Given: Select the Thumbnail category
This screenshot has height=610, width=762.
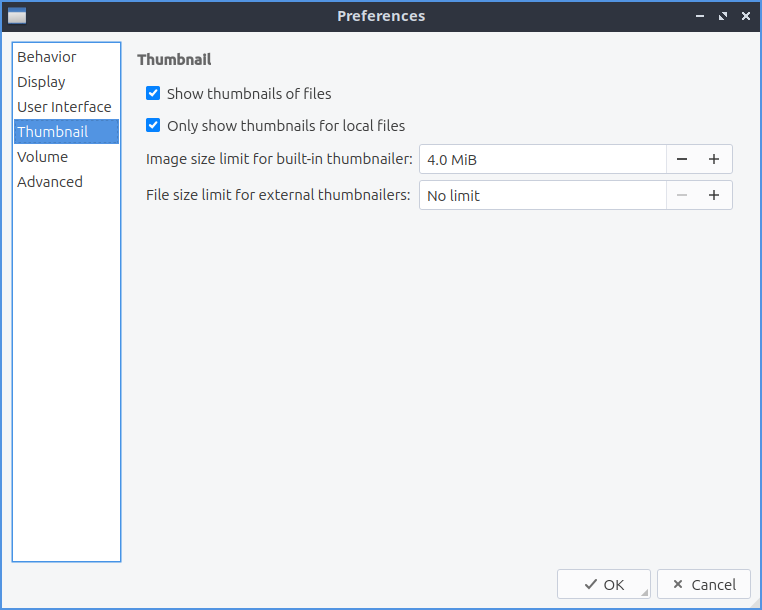Looking at the screenshot, I should (x=52, y=132).
